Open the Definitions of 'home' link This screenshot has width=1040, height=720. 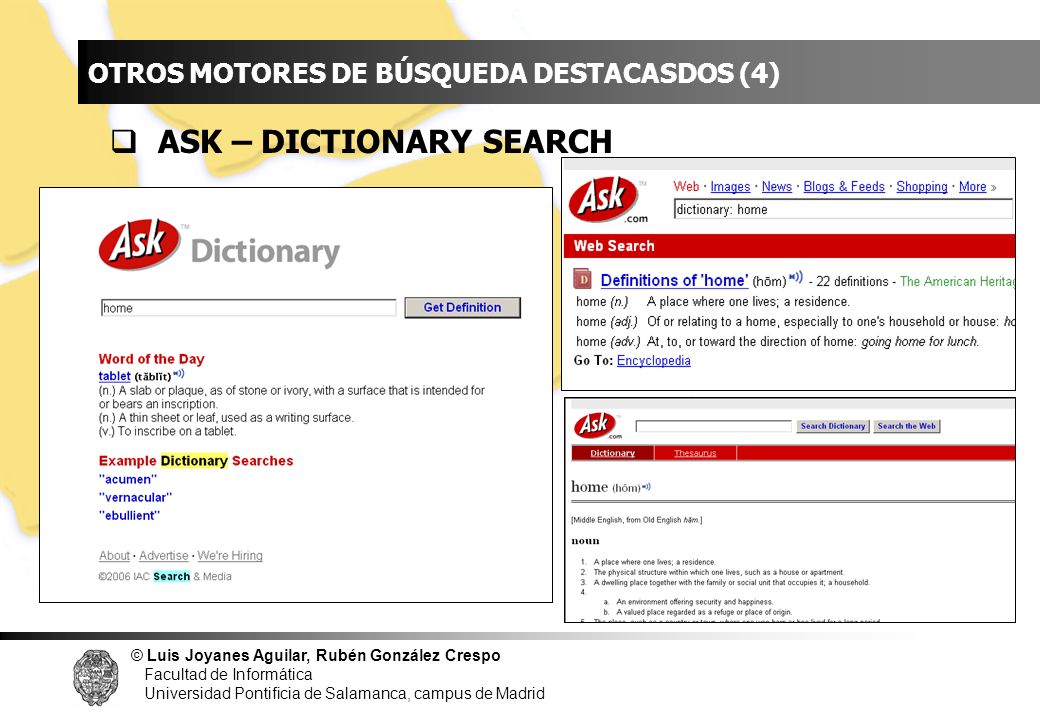[x=675, y=280]
